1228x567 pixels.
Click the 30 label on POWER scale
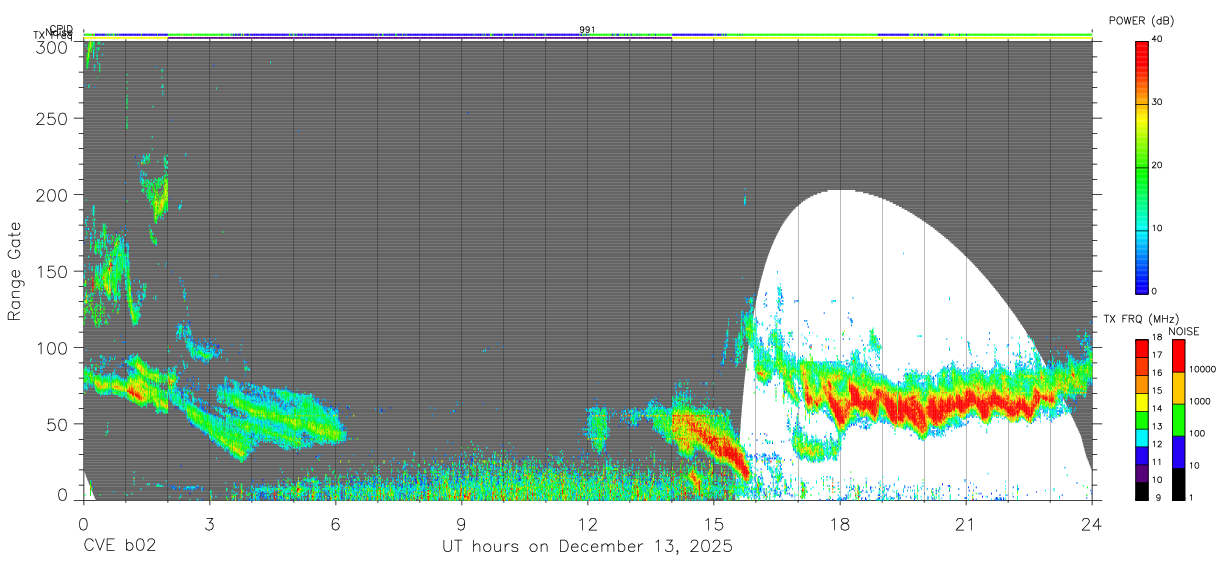pos(1157,102)
